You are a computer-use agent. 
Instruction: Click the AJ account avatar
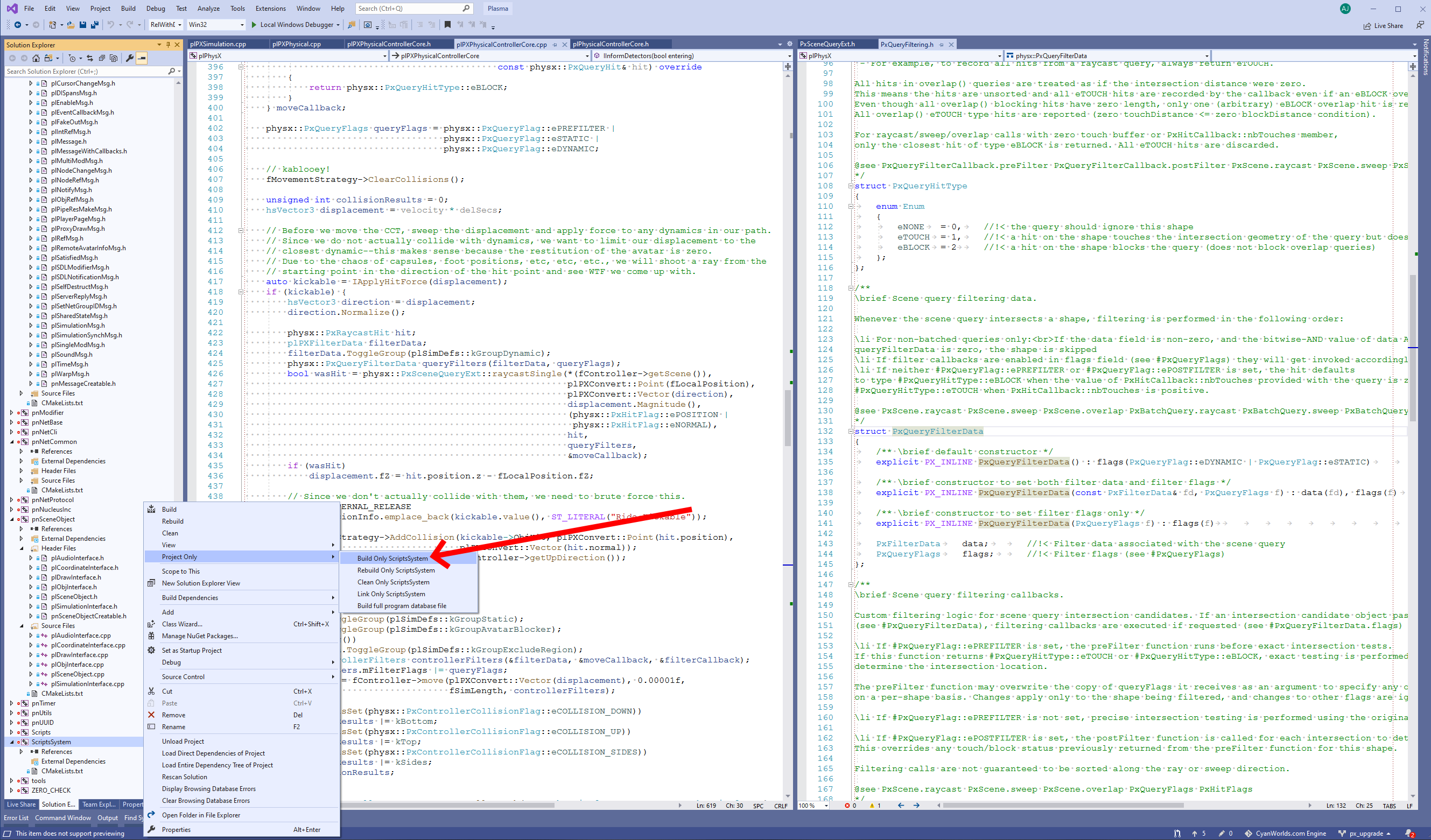(1345, 9)
